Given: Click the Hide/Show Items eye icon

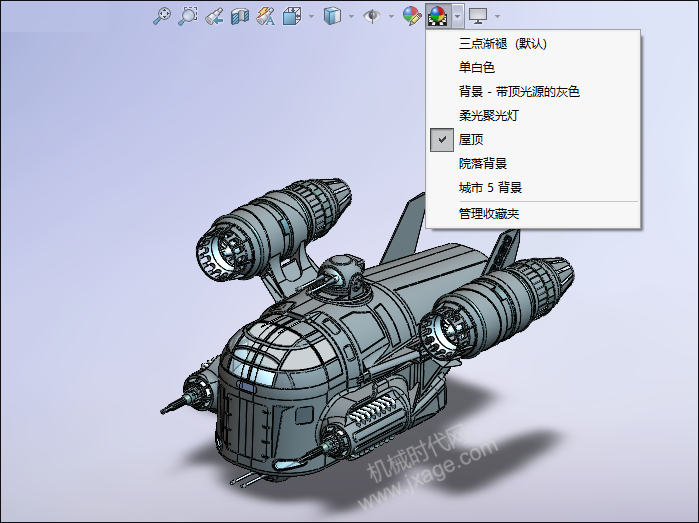Looking at the screenshot, I should [372, 16].
